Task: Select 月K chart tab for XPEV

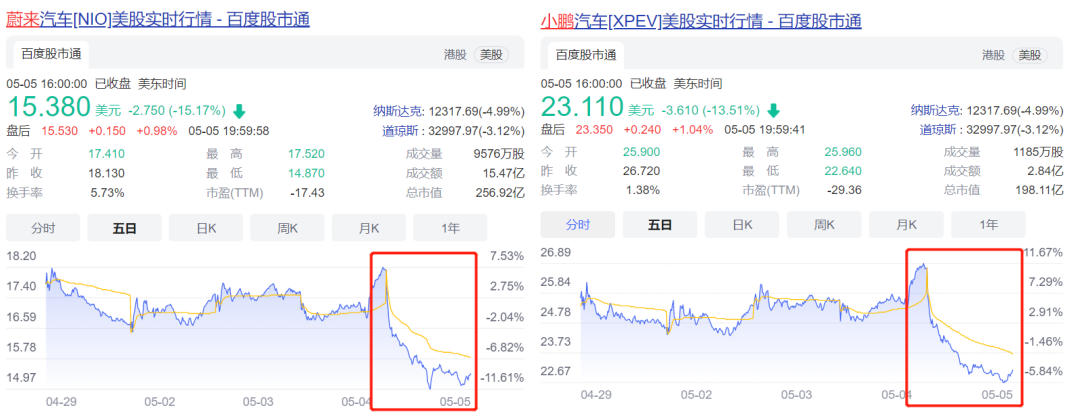Action: point(906,225)
